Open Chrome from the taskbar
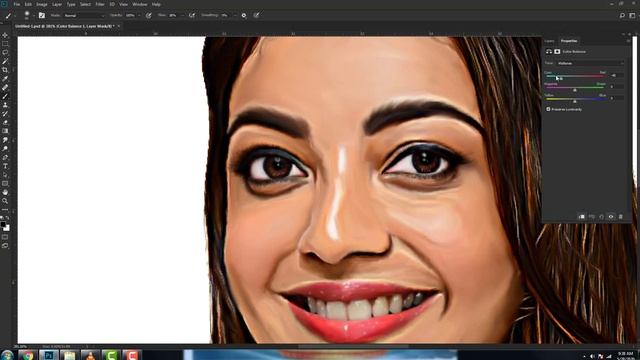This screenshot has width=640, height=360. pyautogui.click(x=28, y=355)
